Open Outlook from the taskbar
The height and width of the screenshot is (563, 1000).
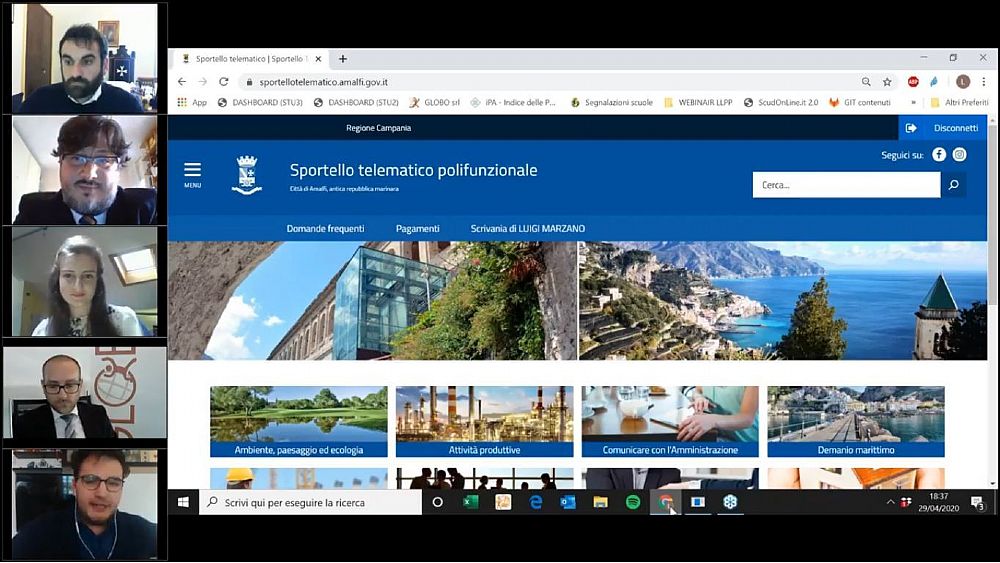[x=568, y=502]
